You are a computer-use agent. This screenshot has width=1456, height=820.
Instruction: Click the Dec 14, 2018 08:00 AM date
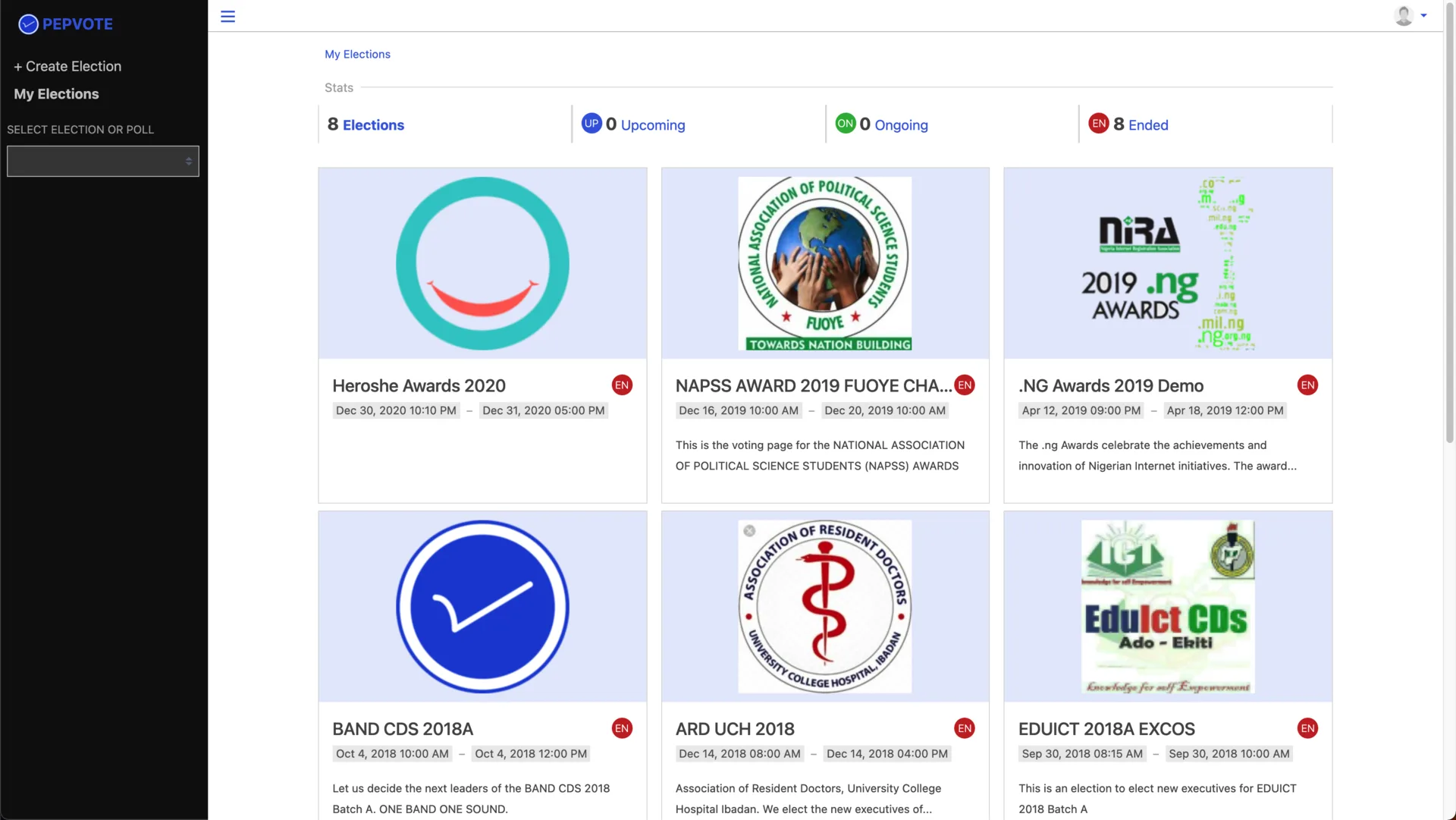pyautogui.click(x=739, y=754)
